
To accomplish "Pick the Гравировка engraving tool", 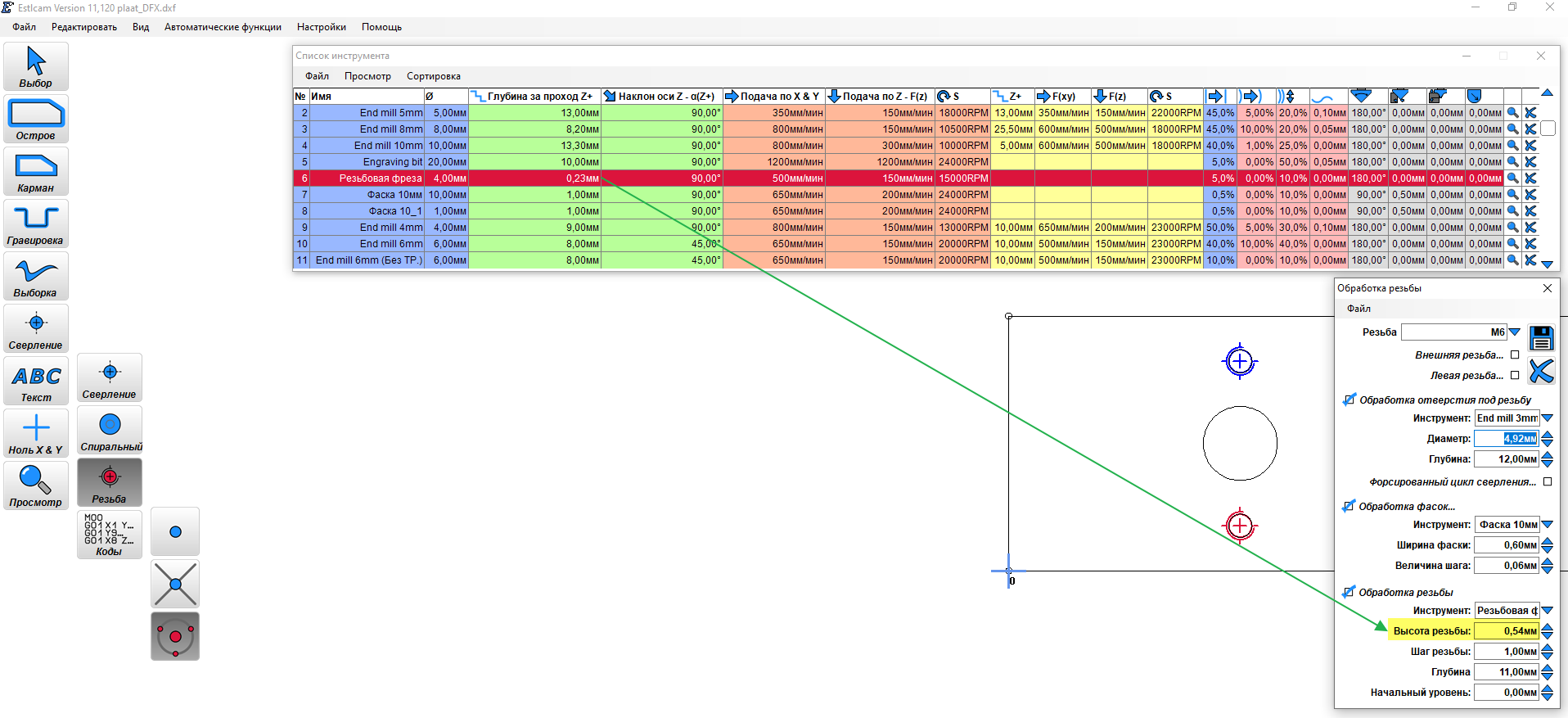I will [36, 224].
